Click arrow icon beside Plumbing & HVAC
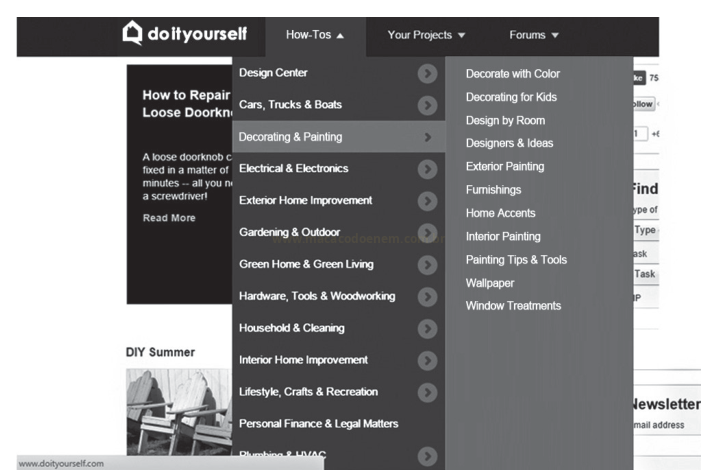Viewport: 717px width, 476px height. tap(427, 456)
